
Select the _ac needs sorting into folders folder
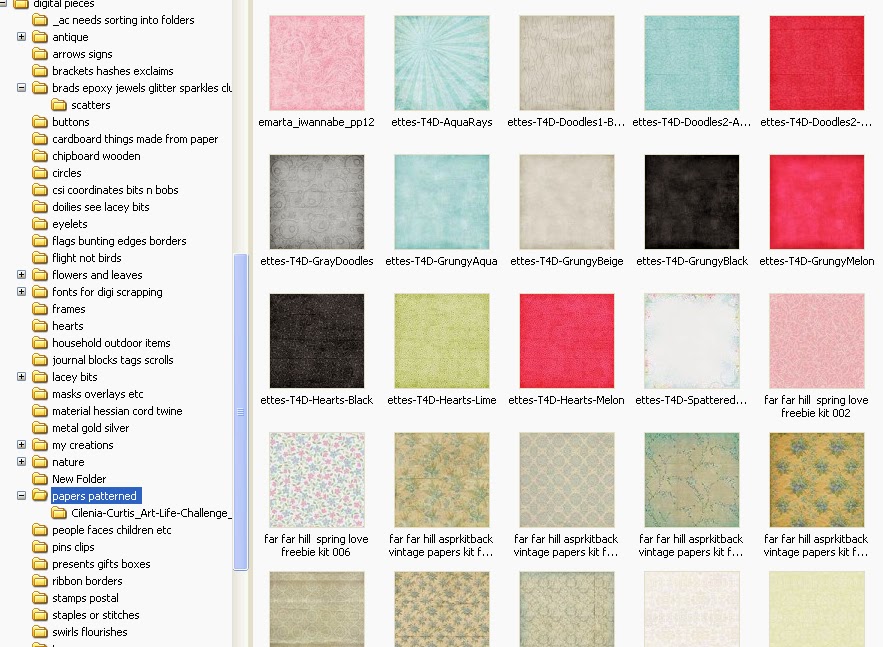pos(123,20)
